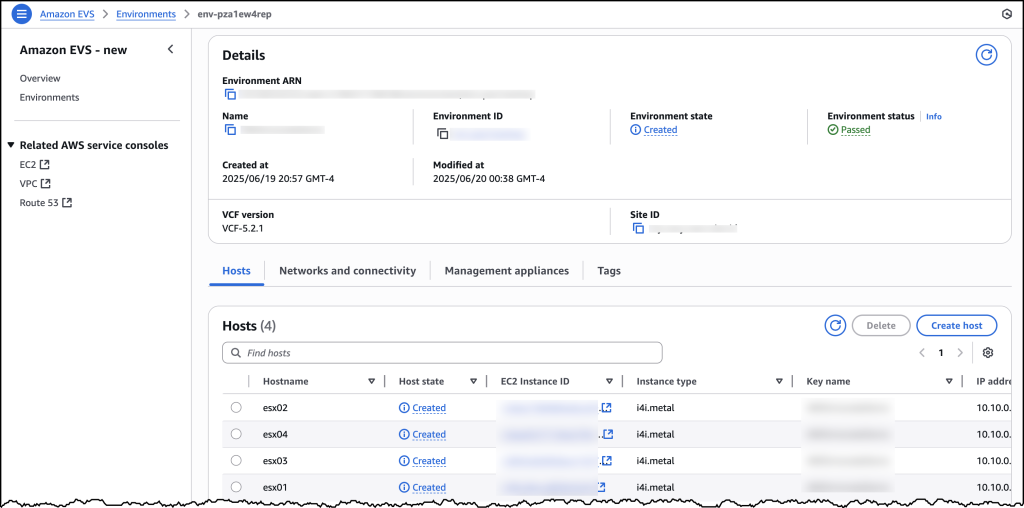Select the esx04 host radio button
Image resolution: width=1024 pixels, height=508 pixels.
[236, 434]
